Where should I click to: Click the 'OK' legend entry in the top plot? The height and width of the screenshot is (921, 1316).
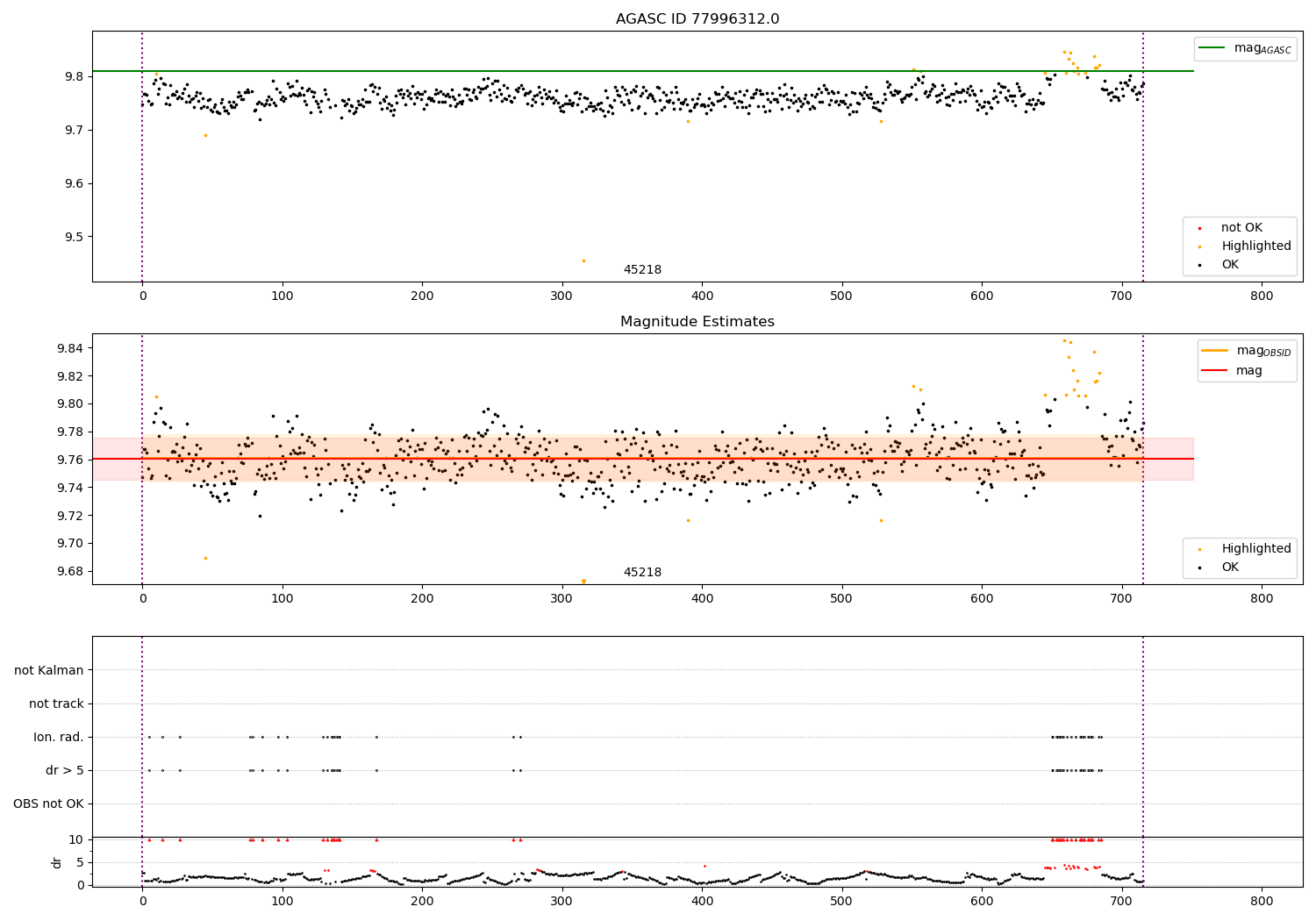coord(1230,265)
